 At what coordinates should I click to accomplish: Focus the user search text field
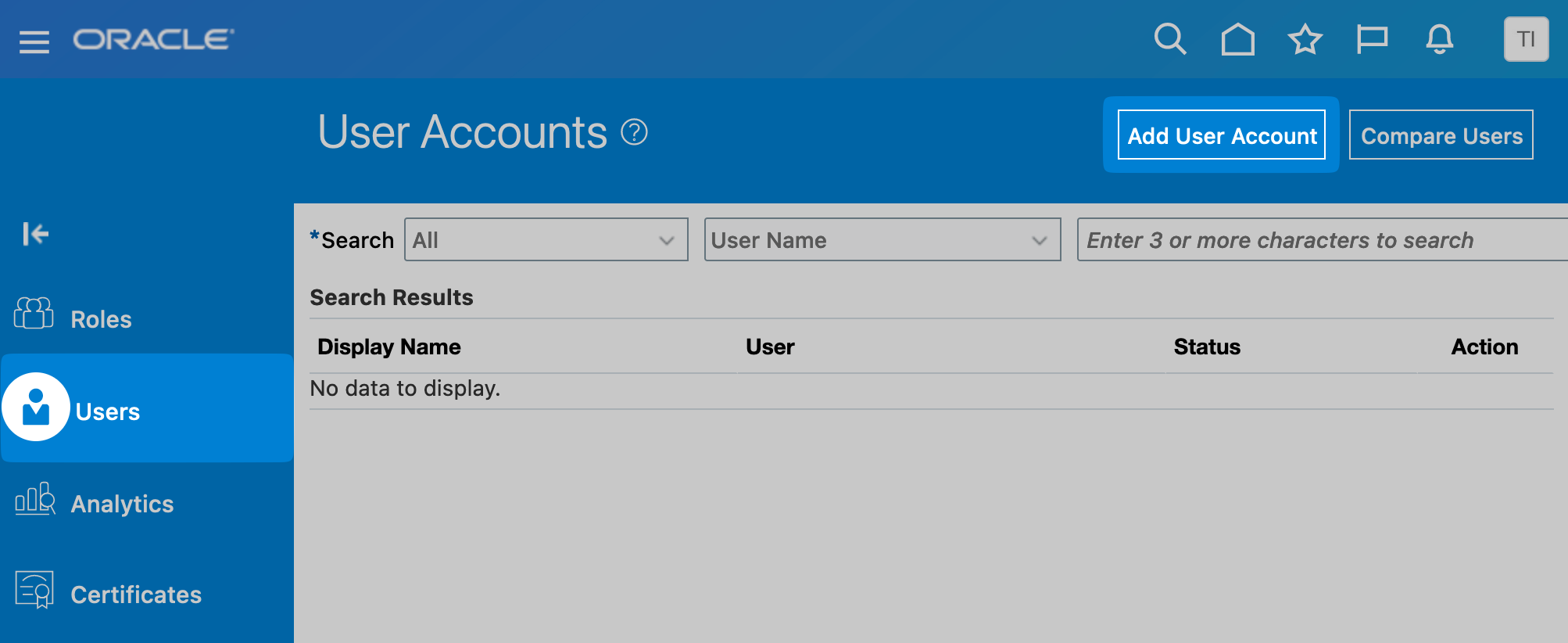[1321, 240]
